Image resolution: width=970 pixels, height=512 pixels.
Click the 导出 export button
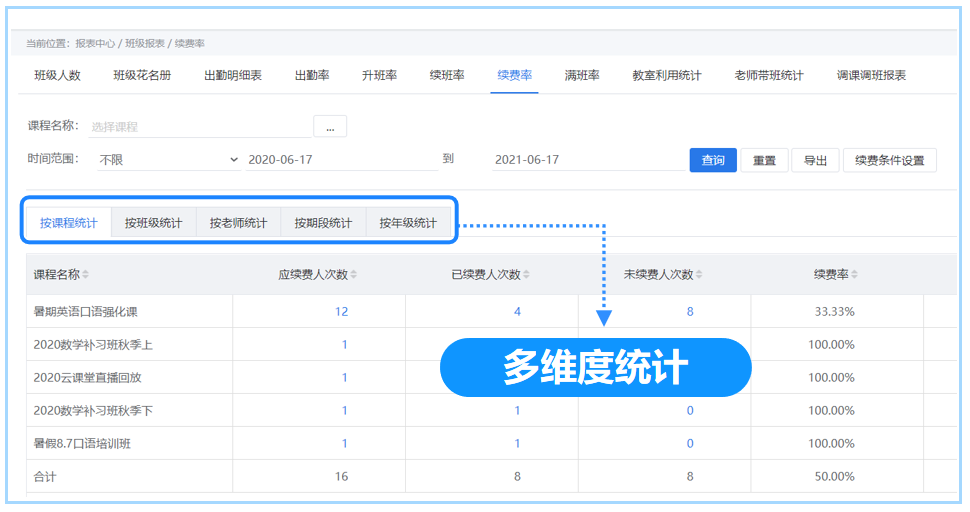[815, 161]
